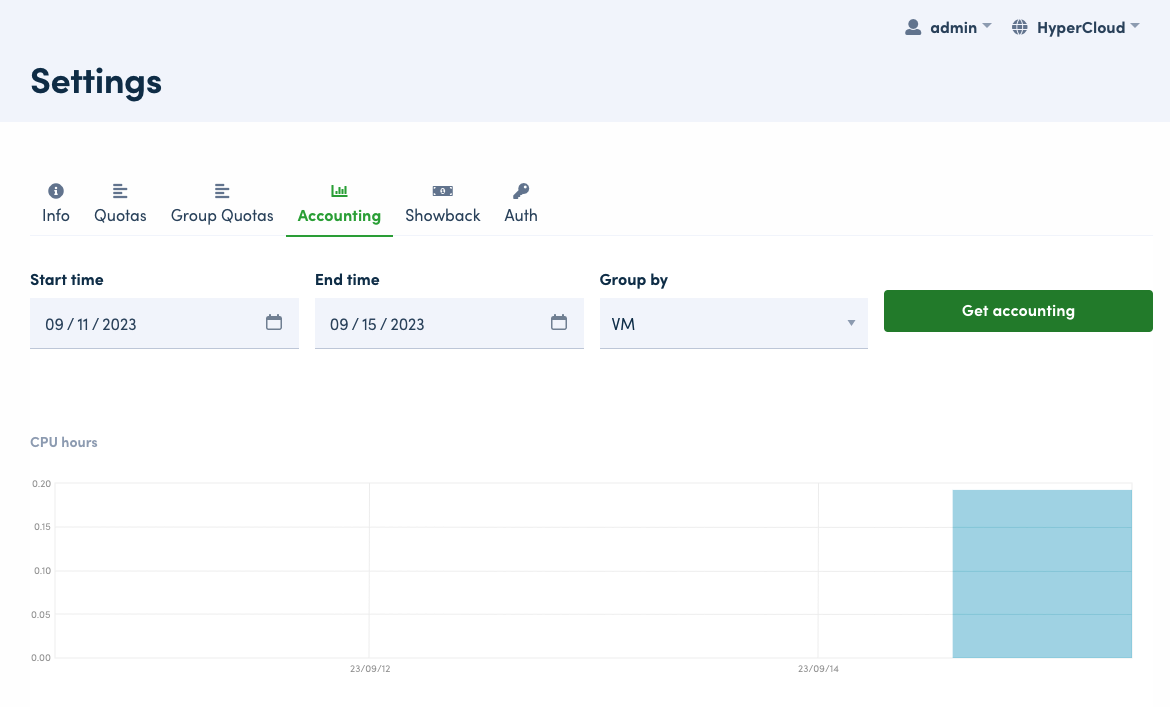Click the user avatar icon beside admin

pyautogui.click(x=912, y=28)
